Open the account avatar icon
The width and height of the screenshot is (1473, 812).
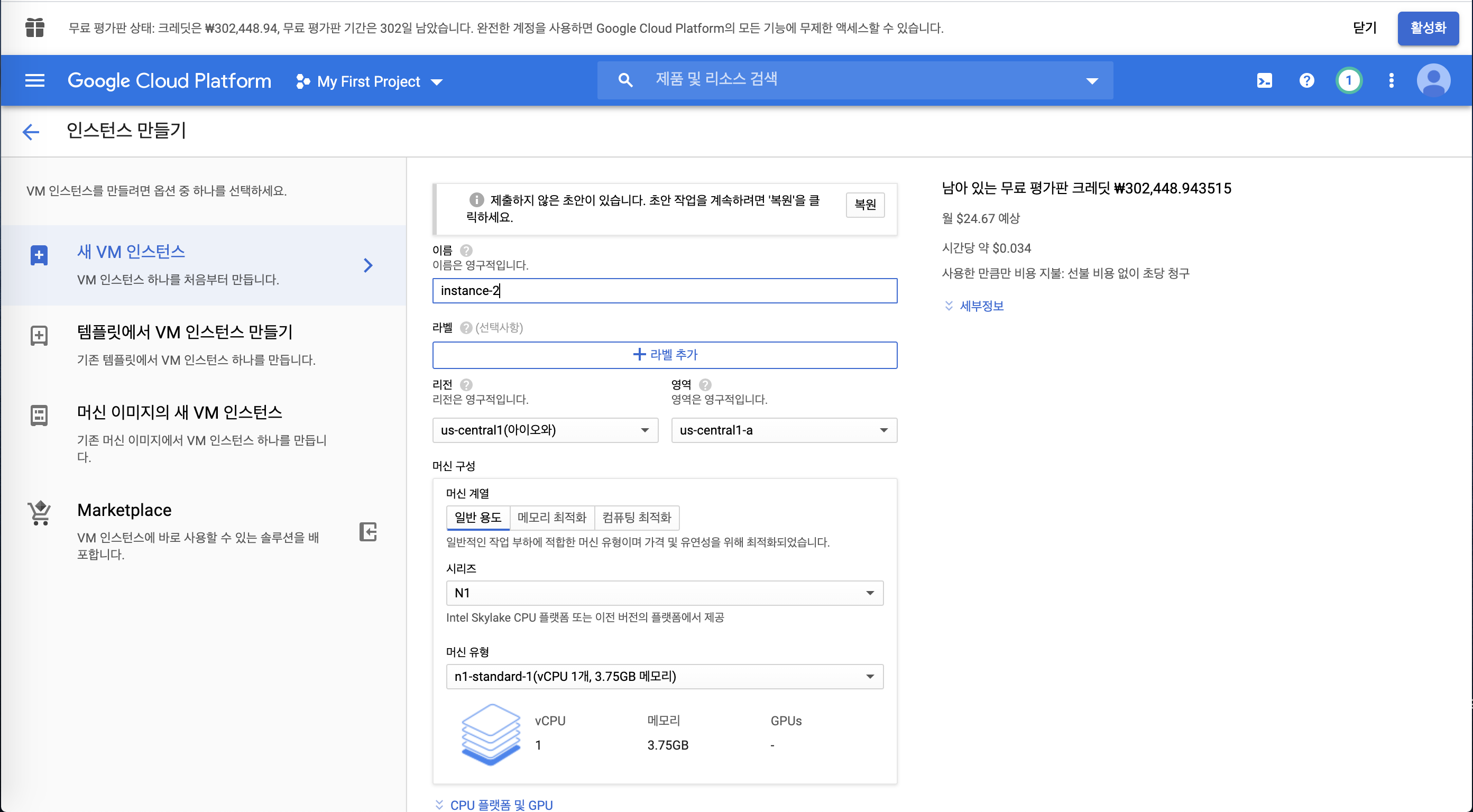pos(1434,80)
